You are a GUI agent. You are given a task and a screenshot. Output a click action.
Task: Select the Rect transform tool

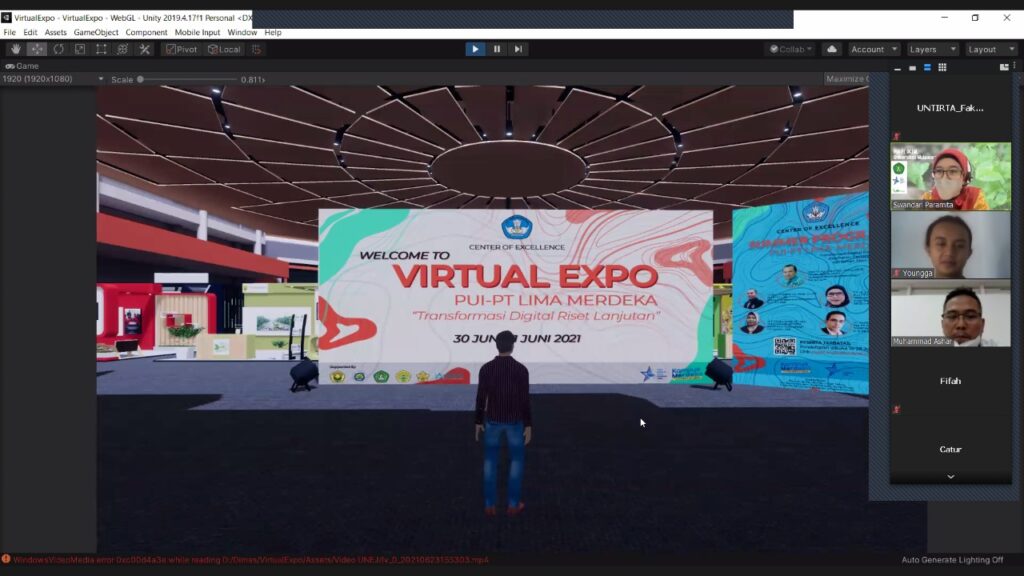coord(101,49)
